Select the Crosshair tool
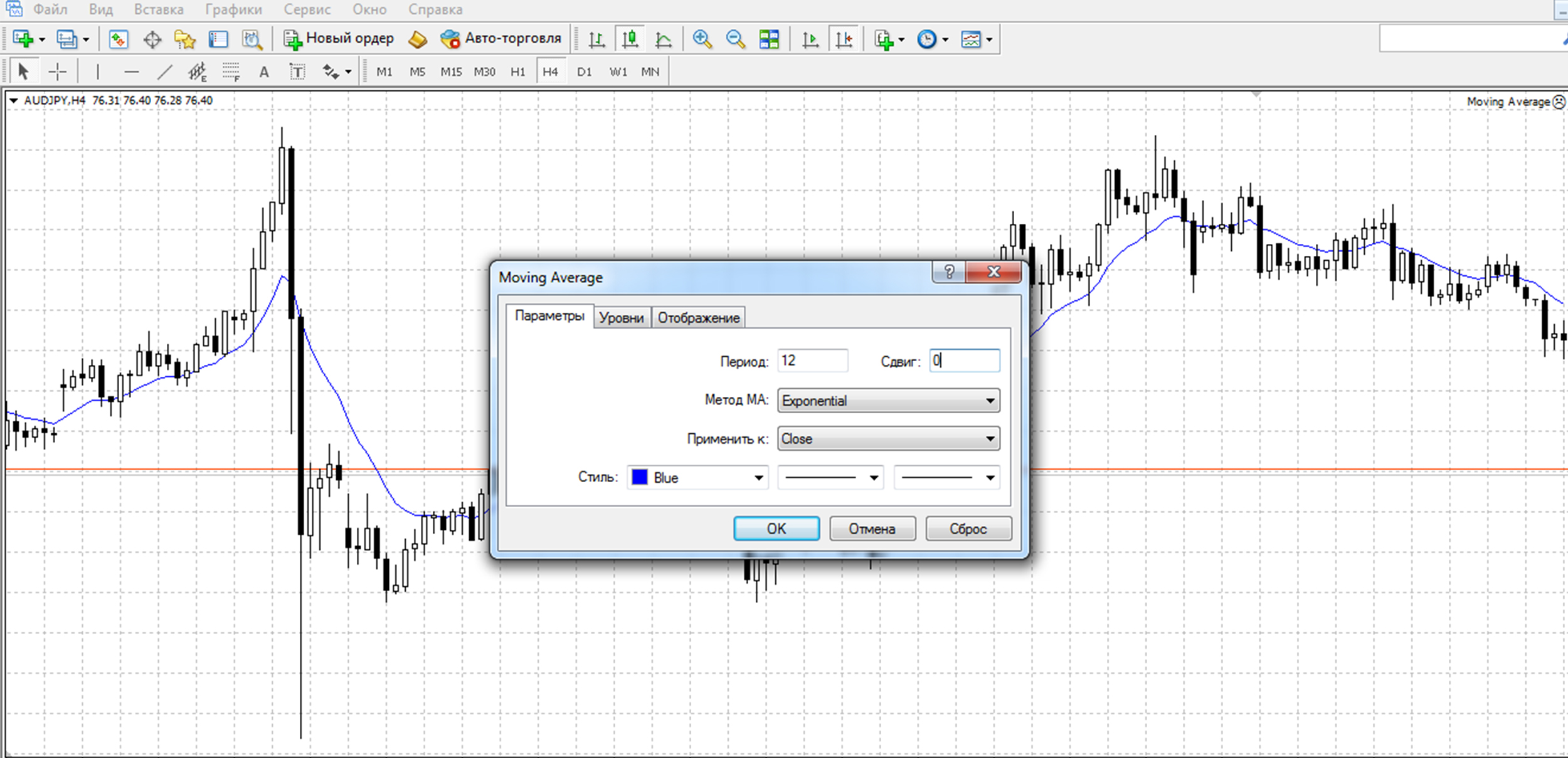Viewport: 1568px width, 758px height. [x=57, y=72]
